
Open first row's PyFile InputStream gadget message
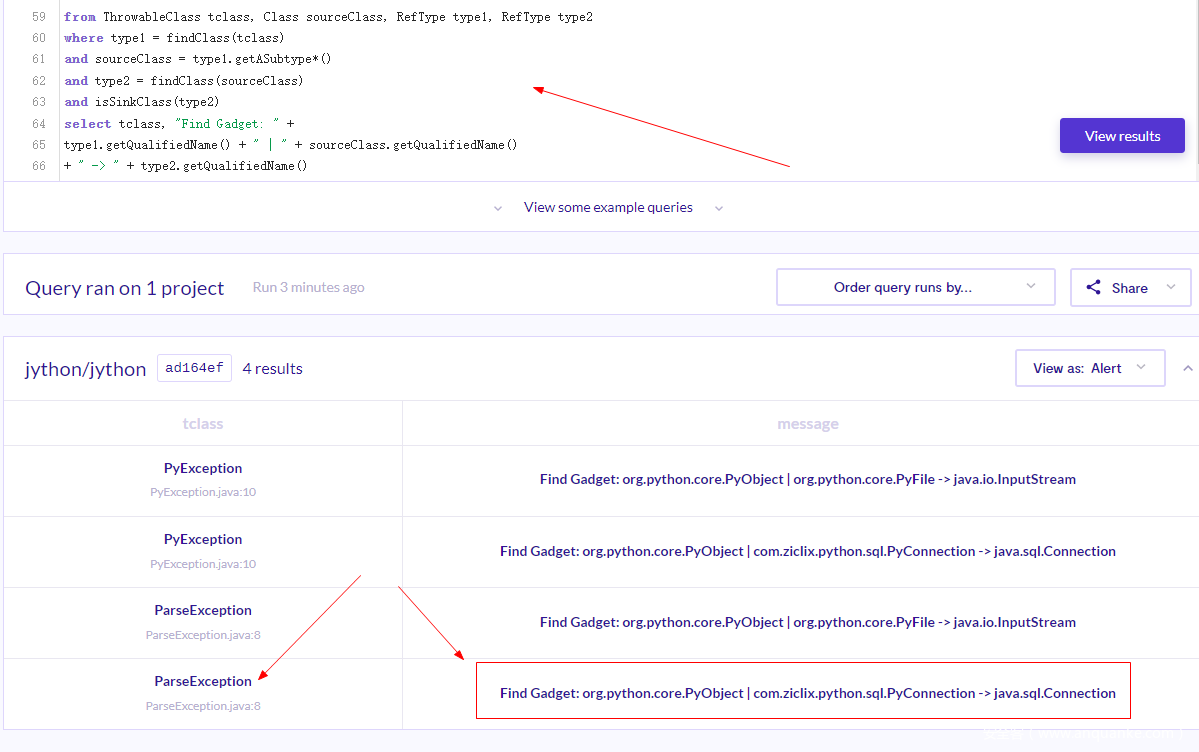807,479
